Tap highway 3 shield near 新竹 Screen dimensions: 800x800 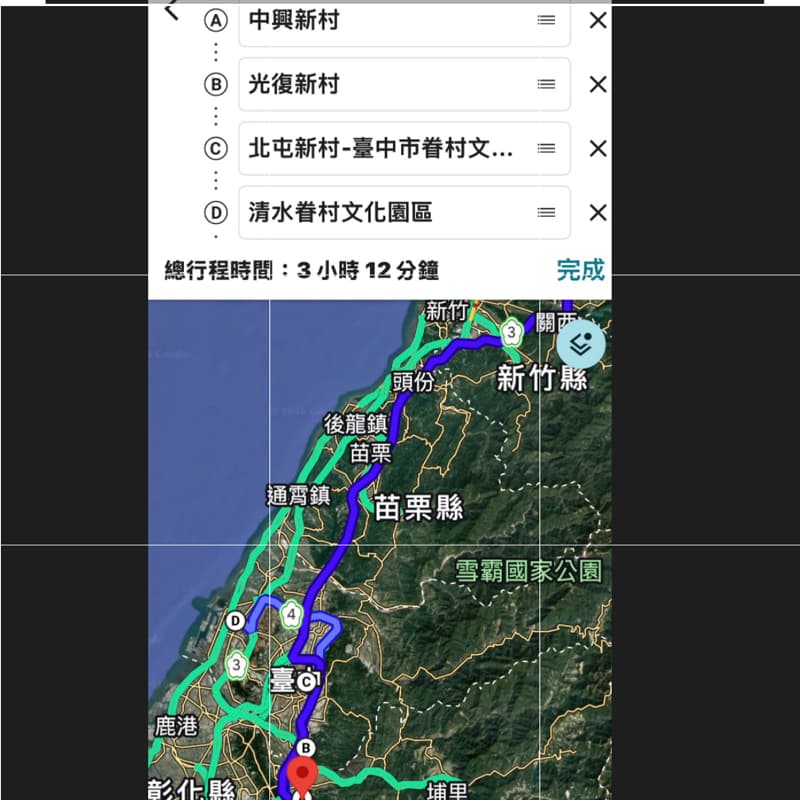tap(511, 333)
